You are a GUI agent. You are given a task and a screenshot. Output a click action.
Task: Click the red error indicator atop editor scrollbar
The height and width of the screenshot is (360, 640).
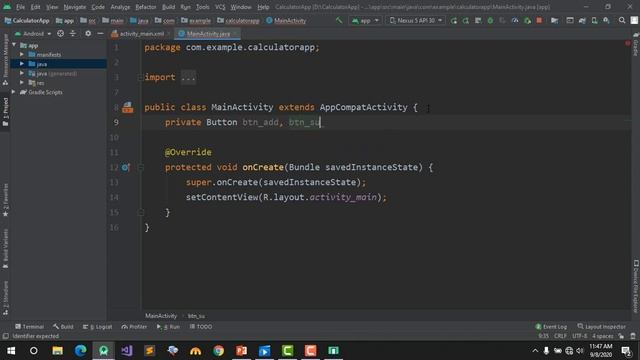pos(627,43)
